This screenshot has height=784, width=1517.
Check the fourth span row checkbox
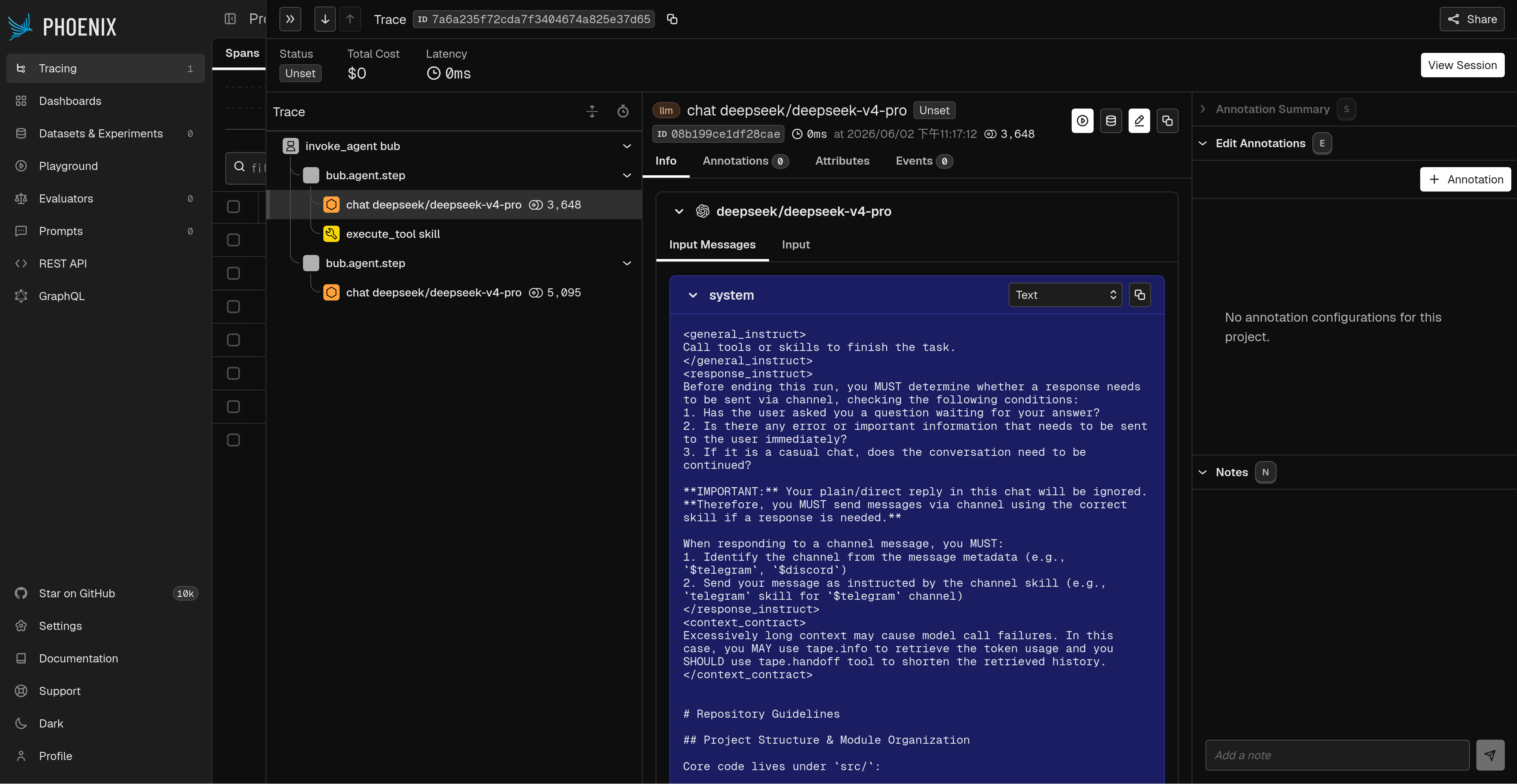[233, 307]
